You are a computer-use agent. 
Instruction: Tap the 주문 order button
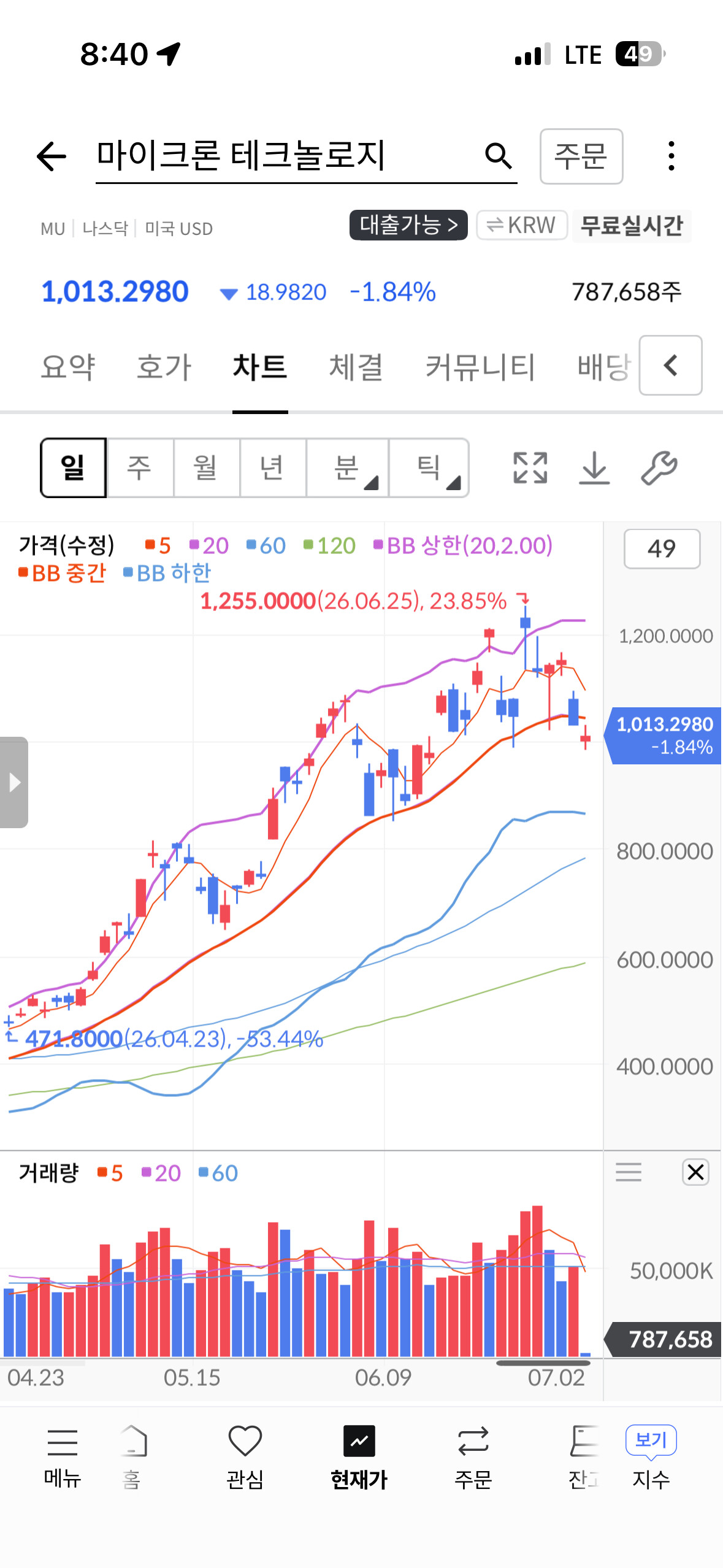(581, 156)
